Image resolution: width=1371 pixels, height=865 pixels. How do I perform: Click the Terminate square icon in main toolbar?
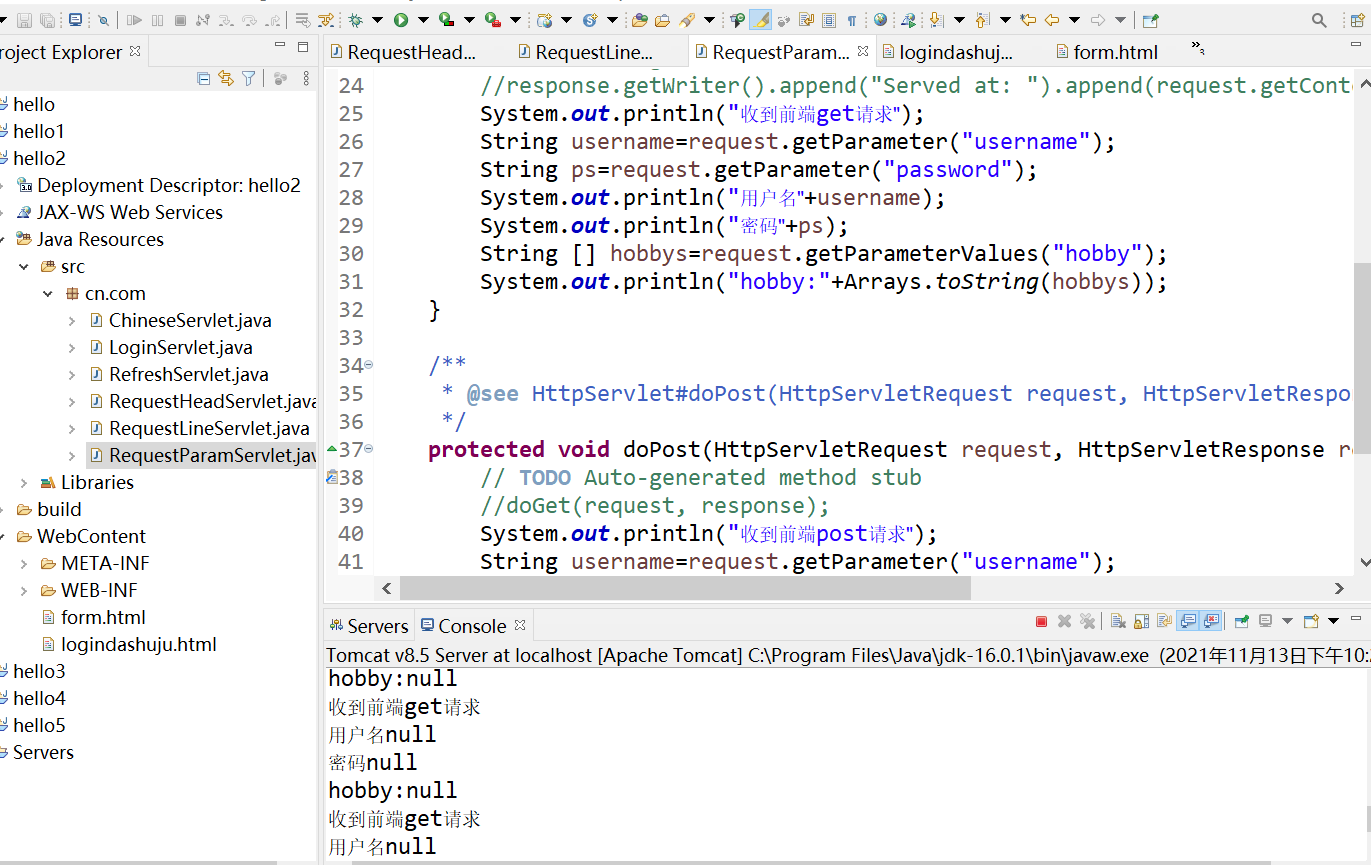point(180,20)
